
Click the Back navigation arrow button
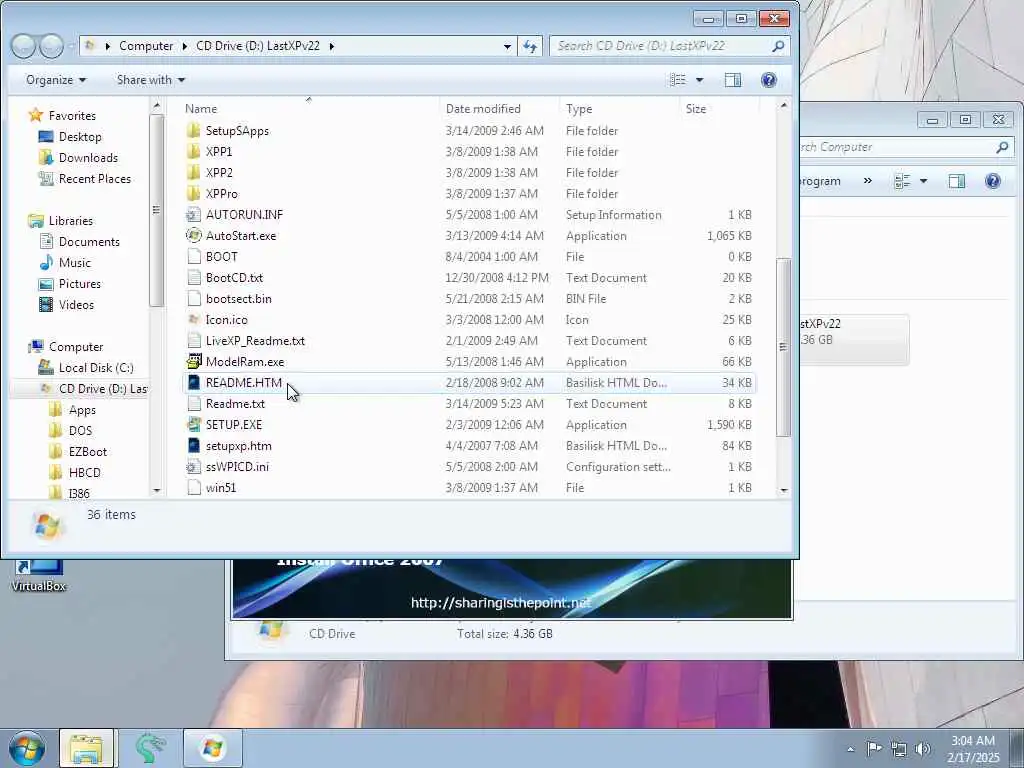24,46
